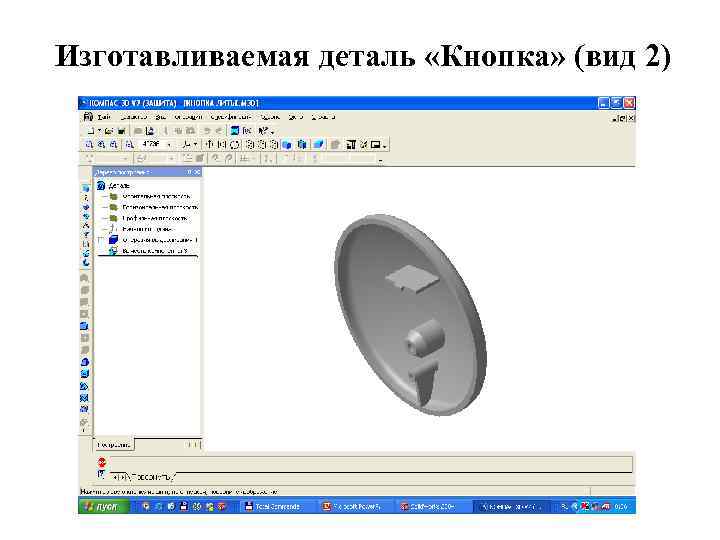Click the blue rebuild model icon
This screenshot has height=540, width=720.
pos(235,131)
